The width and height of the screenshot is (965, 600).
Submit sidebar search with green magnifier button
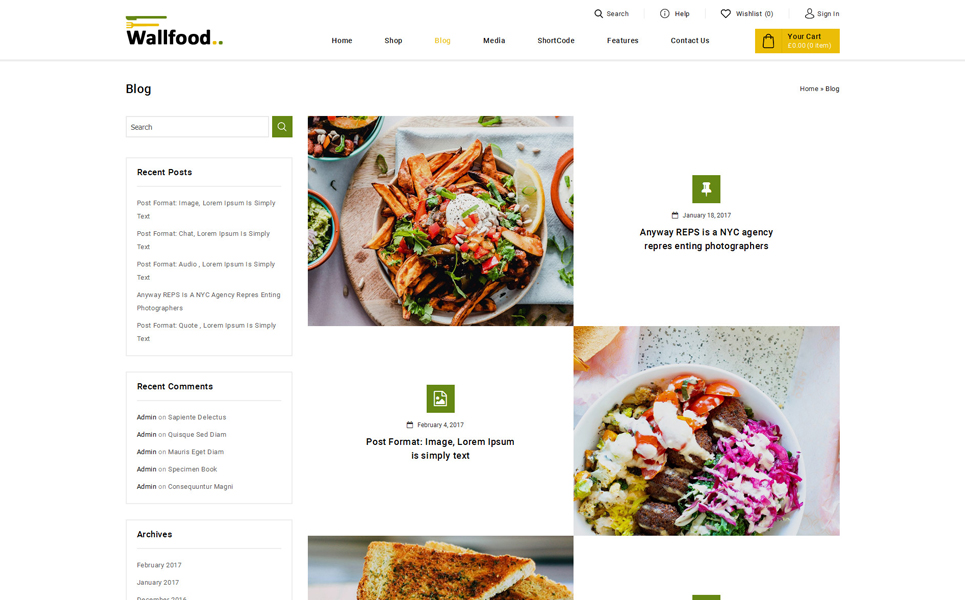pos(282,127)
